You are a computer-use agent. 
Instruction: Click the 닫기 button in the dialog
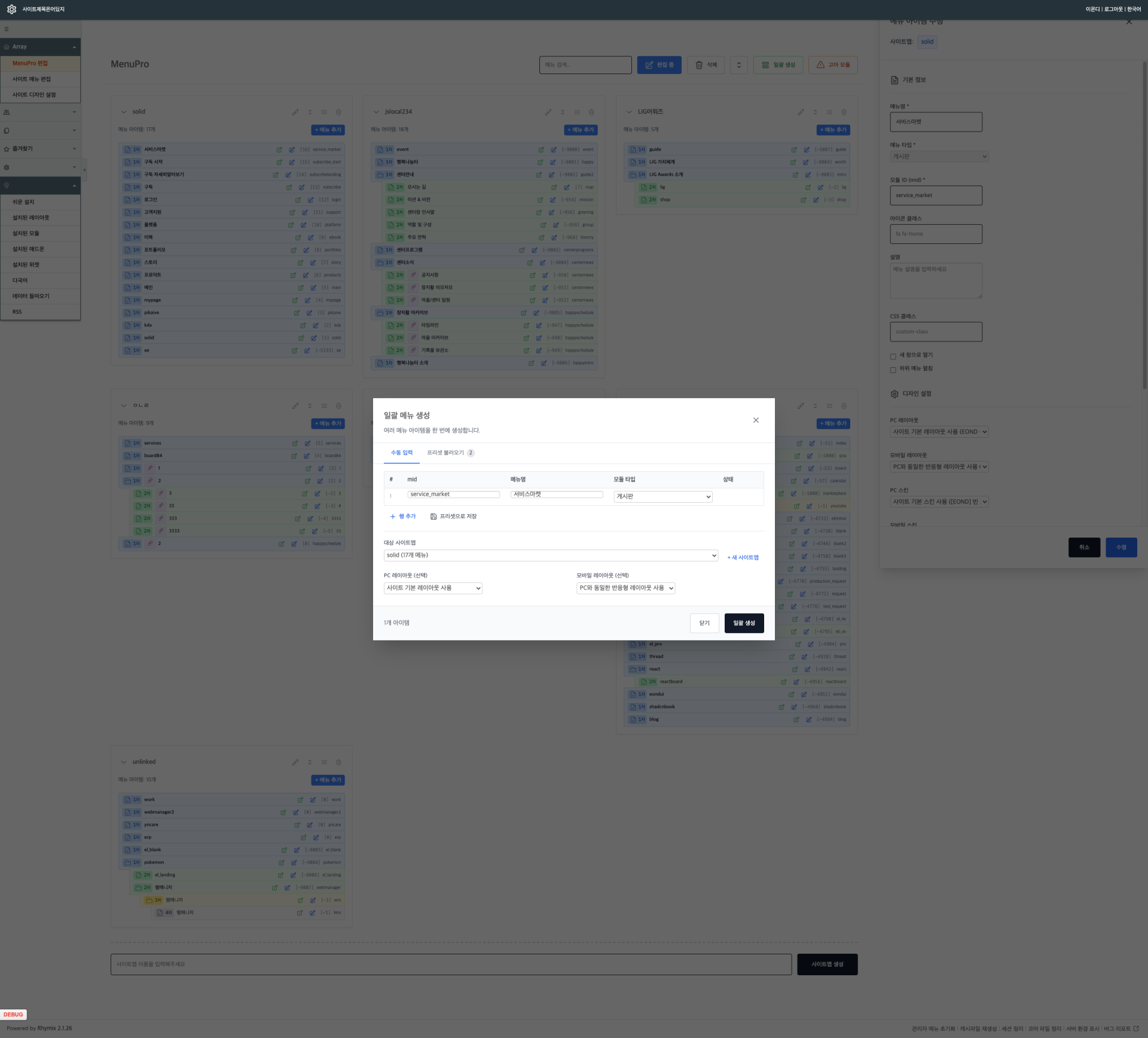click(704, 623)
